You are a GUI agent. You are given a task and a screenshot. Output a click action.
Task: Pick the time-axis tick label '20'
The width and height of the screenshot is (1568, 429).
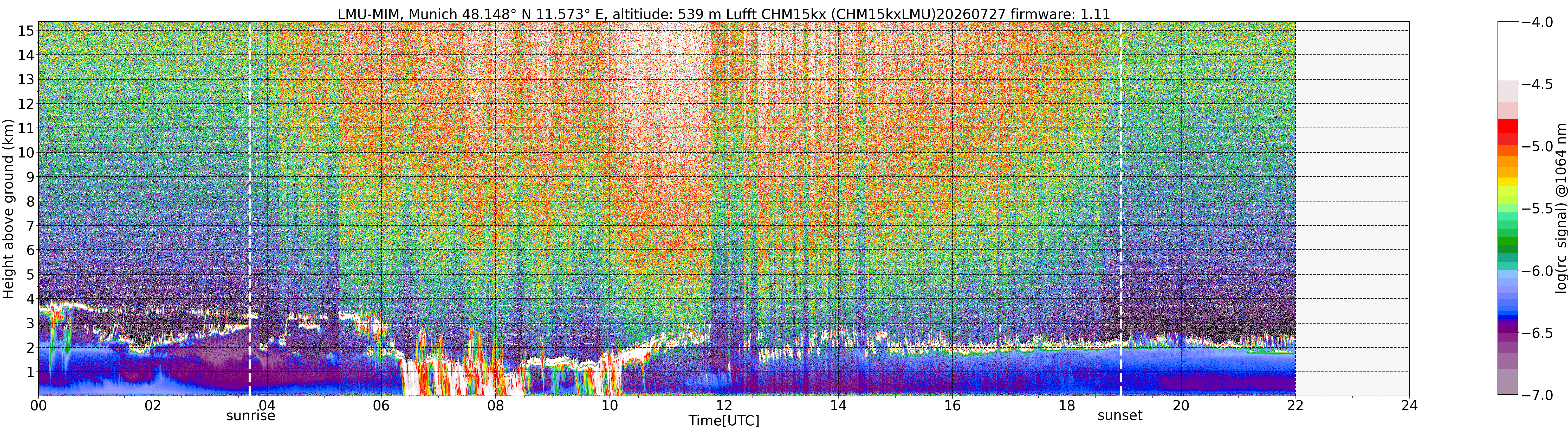coord(1181,406)
